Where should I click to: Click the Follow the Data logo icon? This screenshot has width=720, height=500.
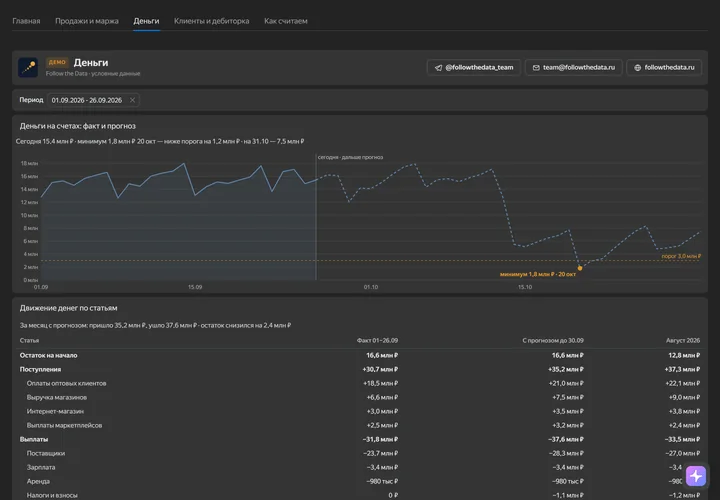[x=28, y=67]
